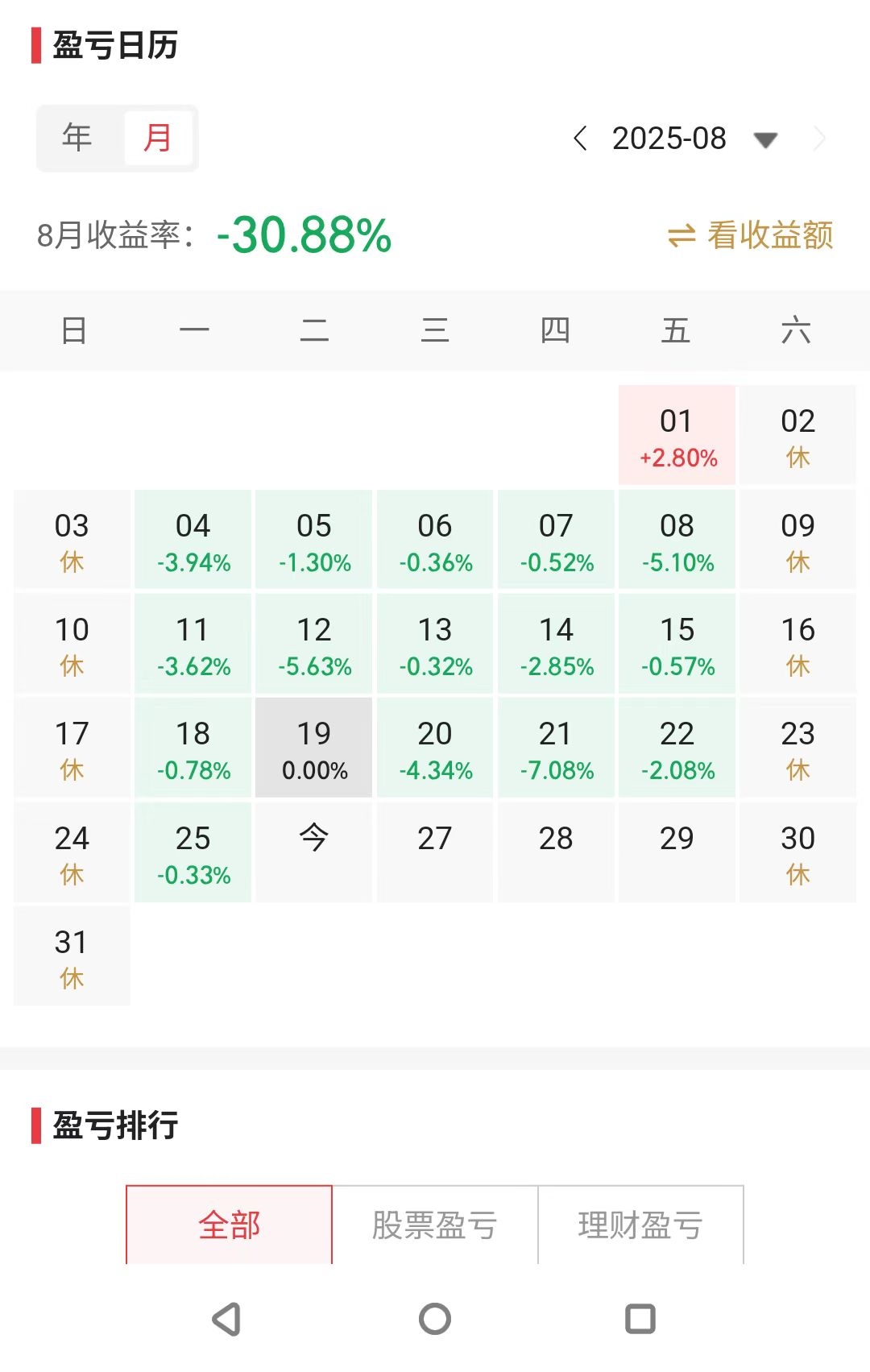Open day 21 with -7.08% loss

point(556,748)
